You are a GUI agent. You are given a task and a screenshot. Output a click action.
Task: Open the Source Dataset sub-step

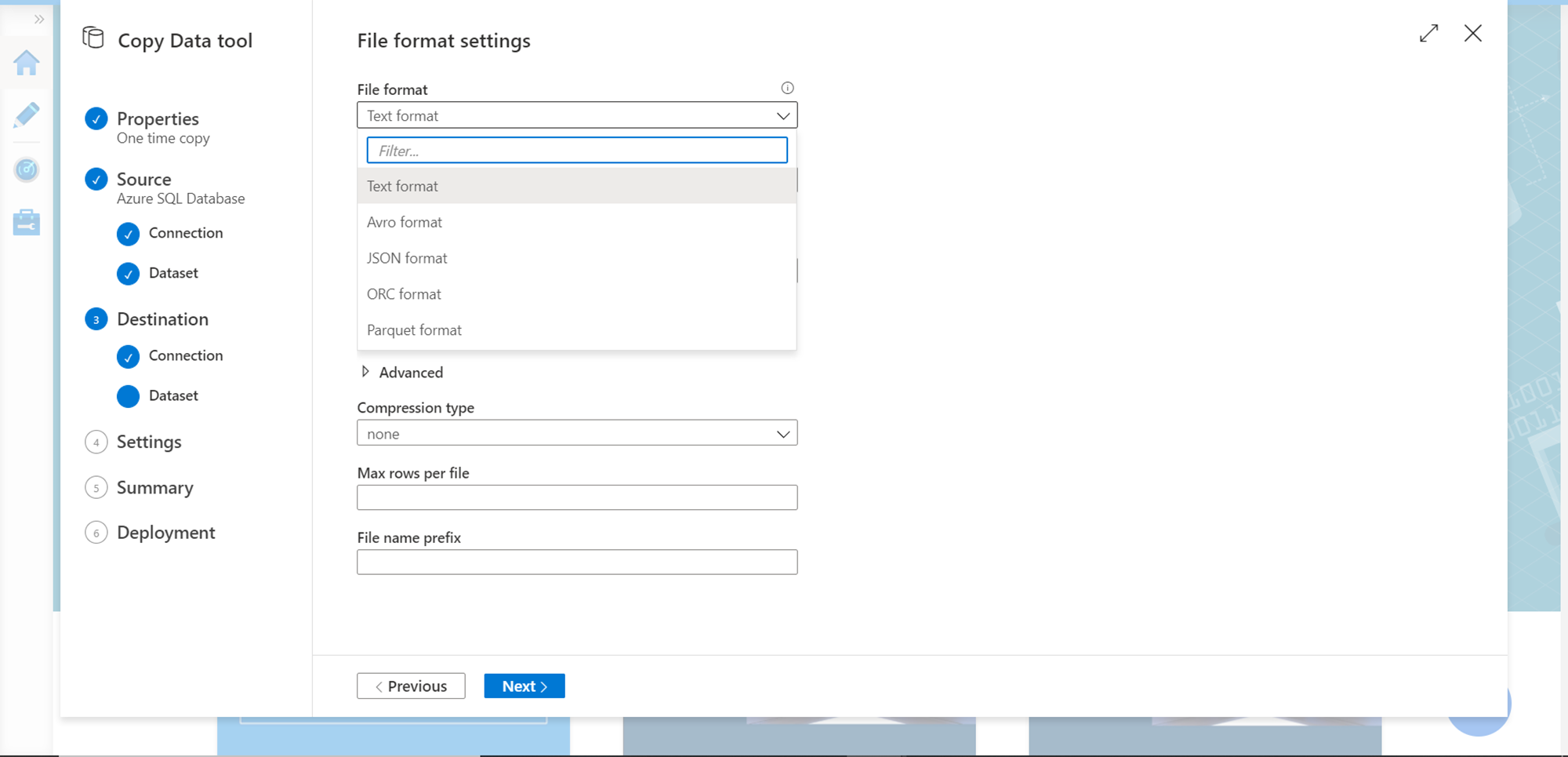coord(173,273)
